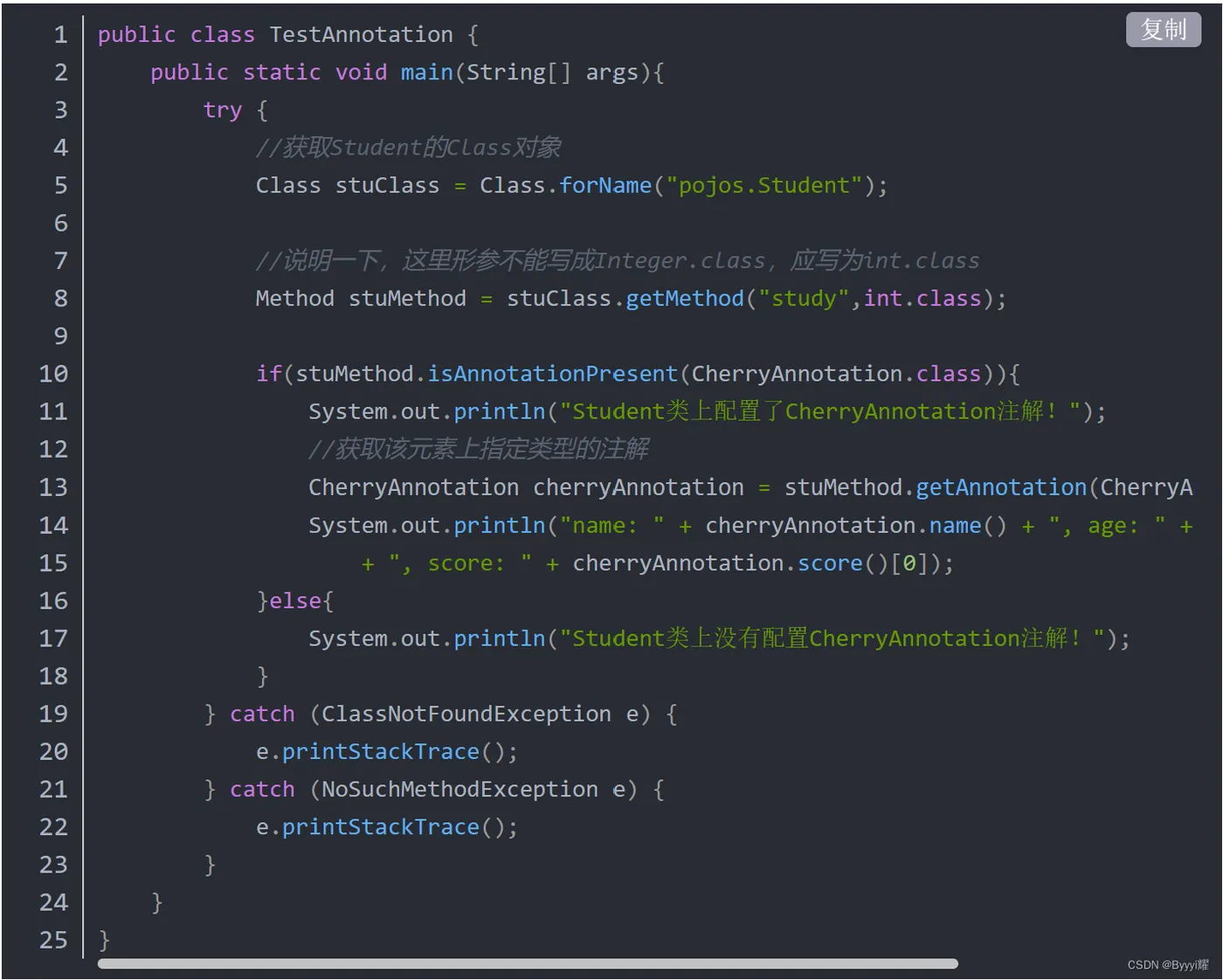Click the string "pojos.Student"

click(x=764, y=185)
